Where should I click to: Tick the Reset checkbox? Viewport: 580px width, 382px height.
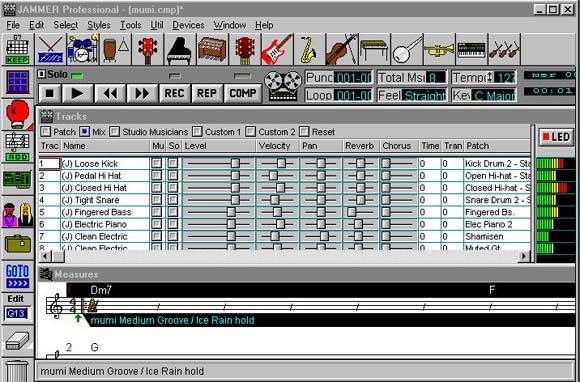tap(304, 132)
